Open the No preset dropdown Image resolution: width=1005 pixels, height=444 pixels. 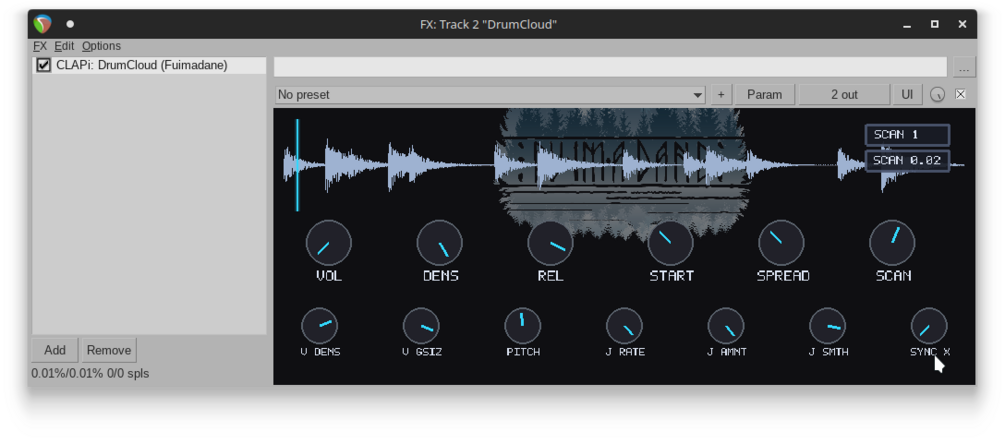click(490, 95)
